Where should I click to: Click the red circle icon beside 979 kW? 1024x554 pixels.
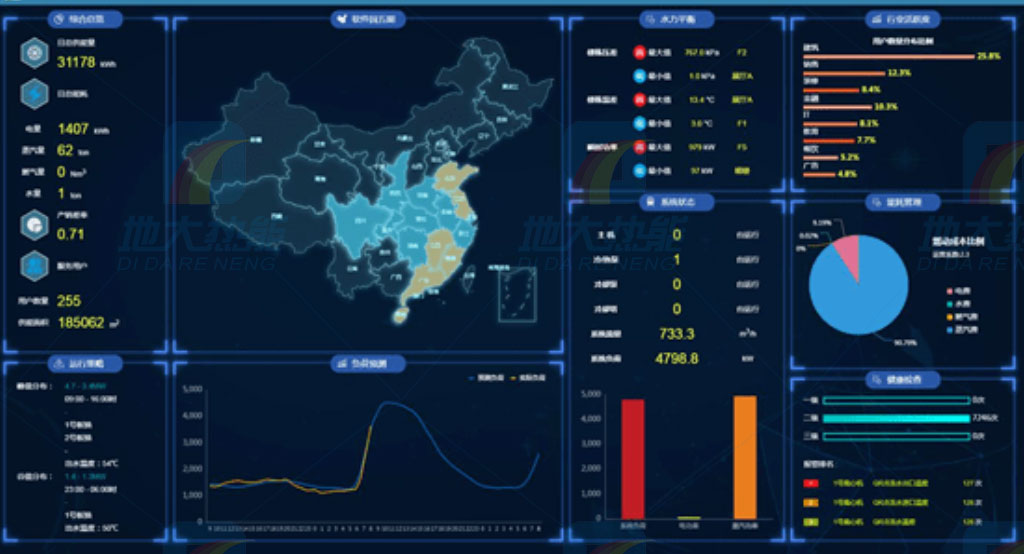[x=639, y=148]
